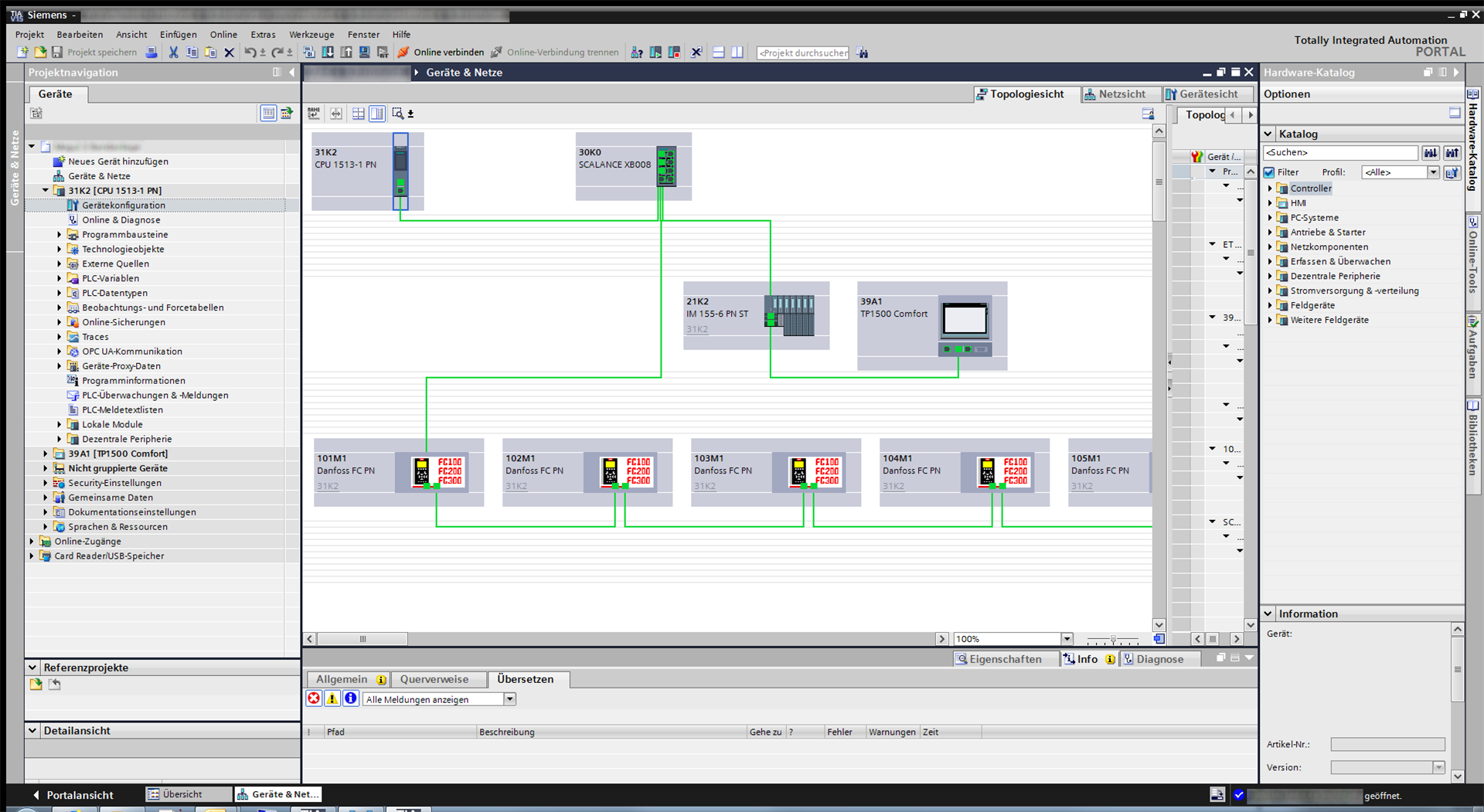Click the Projekt durchsuchen search field

coord(802,53)
